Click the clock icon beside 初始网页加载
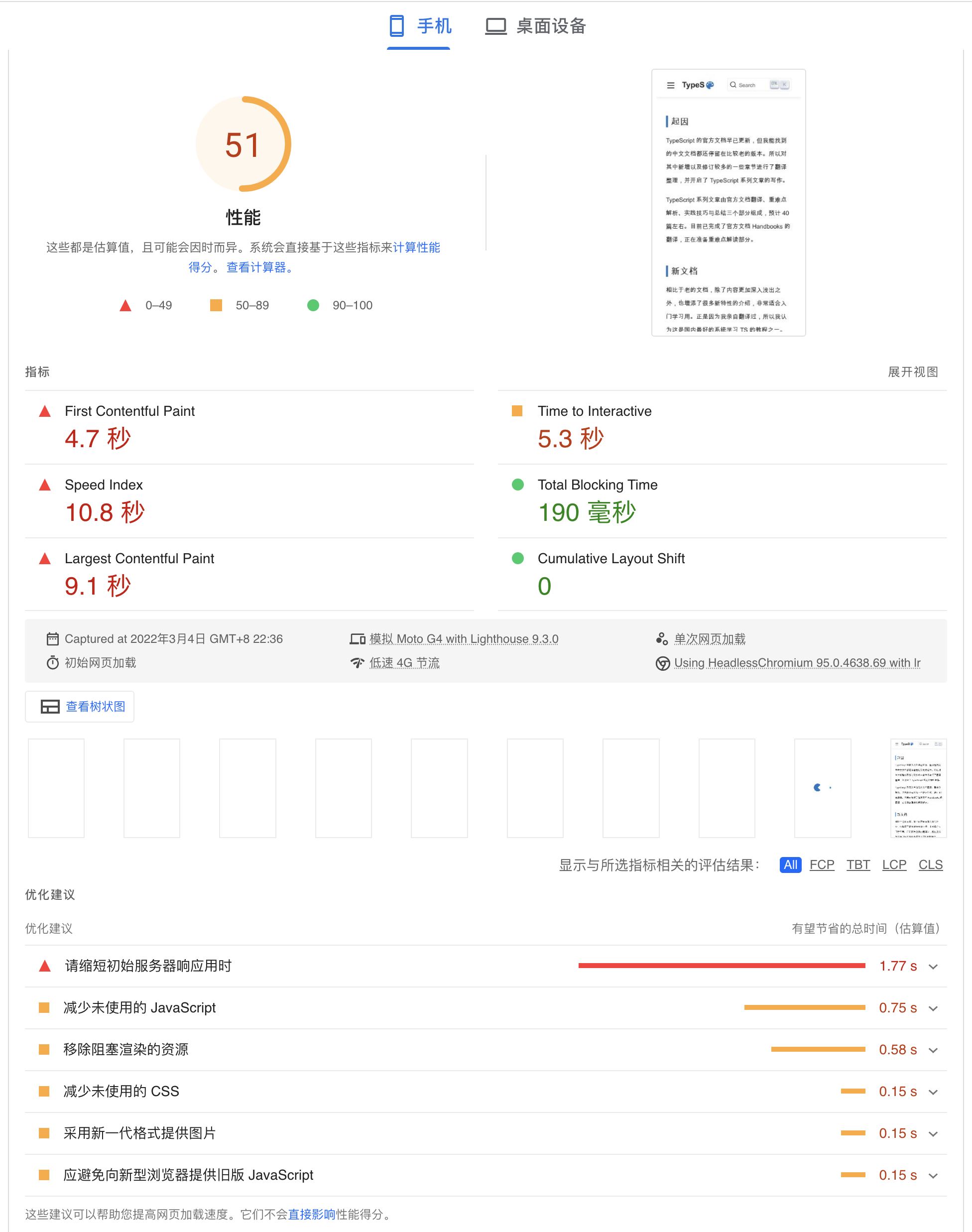Viewport: 972px width, 1232px height. tap(52, 663)
